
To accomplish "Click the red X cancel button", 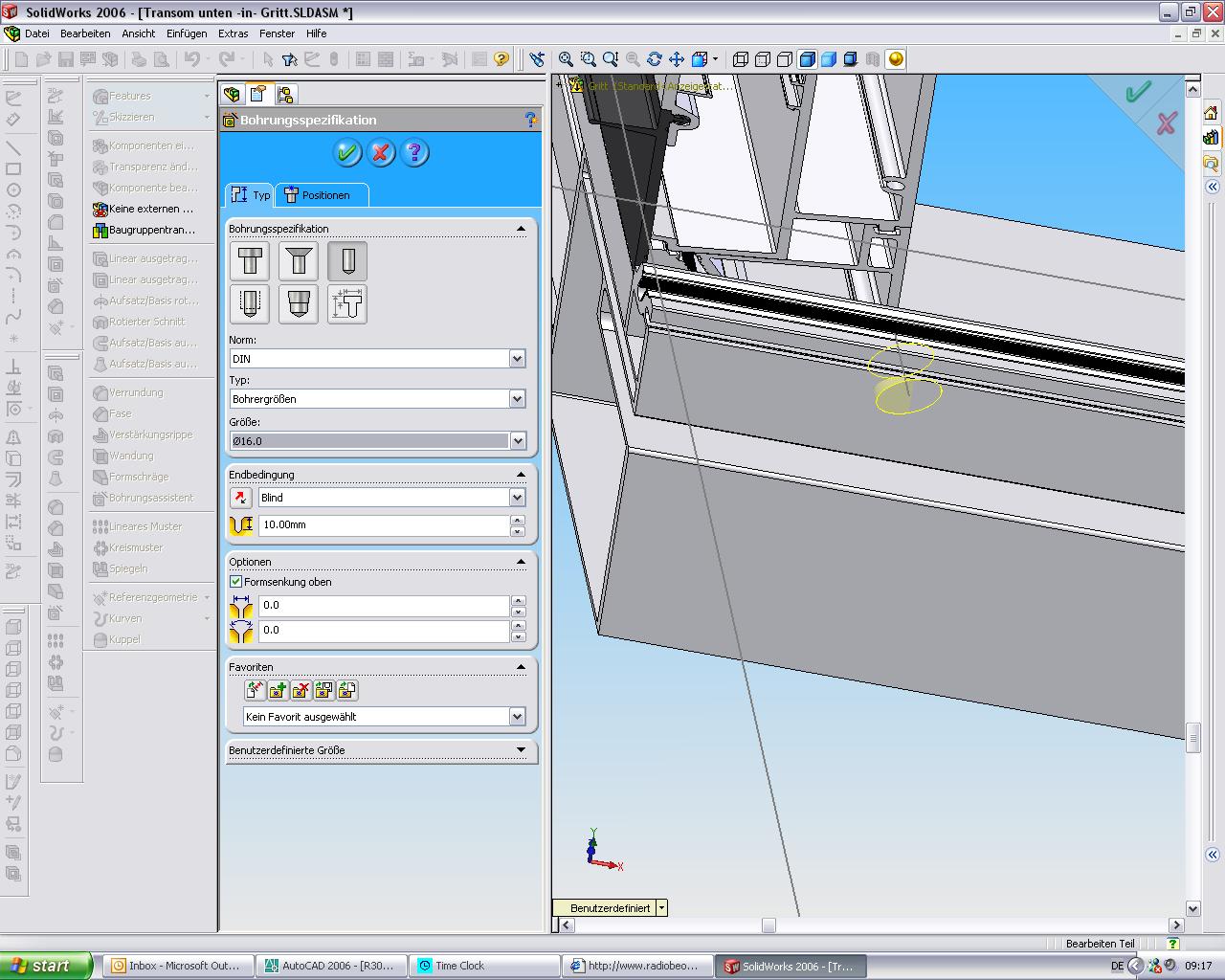I will (381, 152).
